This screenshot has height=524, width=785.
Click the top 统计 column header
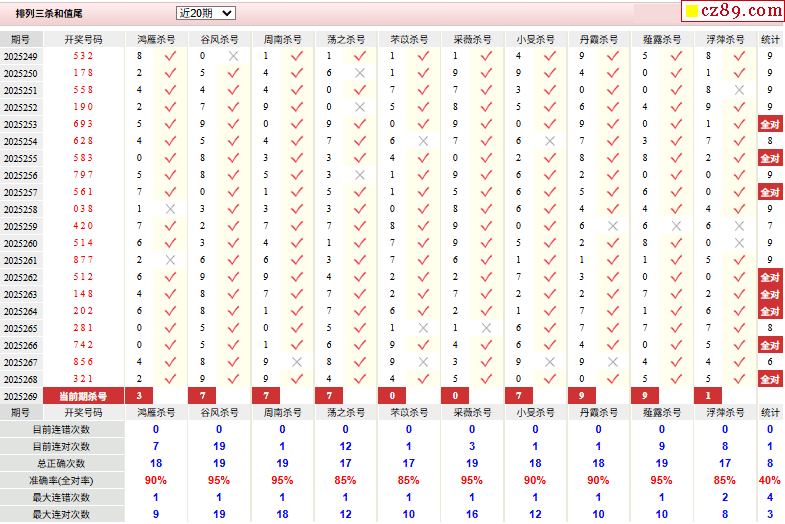point(770,39)
